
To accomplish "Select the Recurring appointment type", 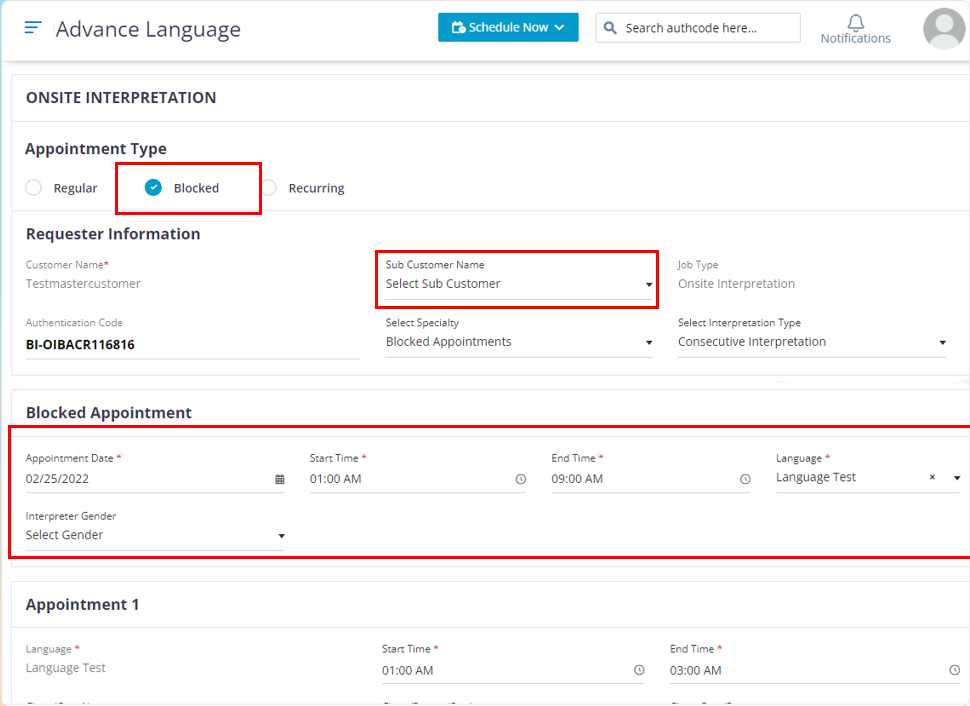I will click(x=269, y=188).
